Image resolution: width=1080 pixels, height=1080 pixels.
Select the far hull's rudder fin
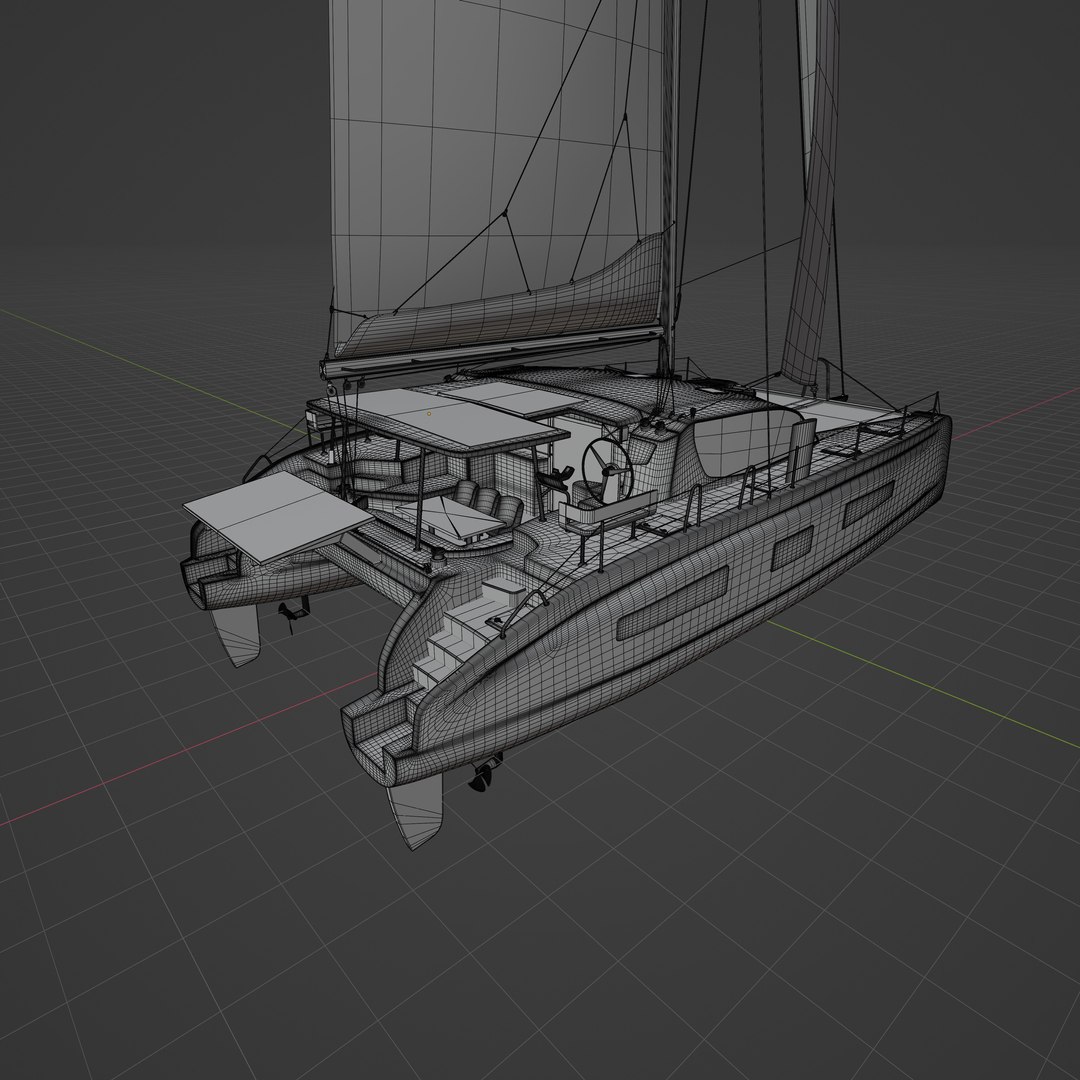236,634
